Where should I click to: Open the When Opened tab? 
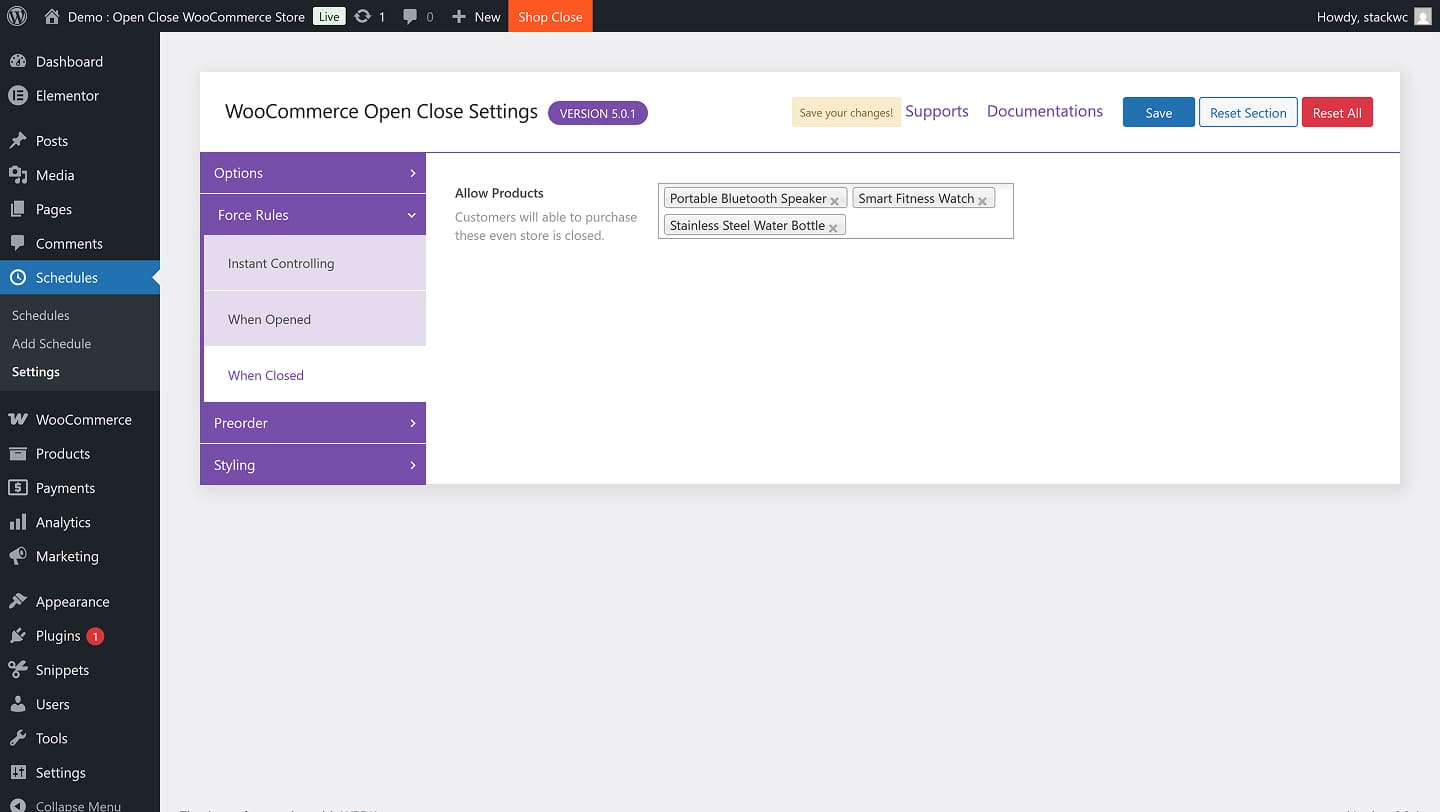tap(315, 319)
